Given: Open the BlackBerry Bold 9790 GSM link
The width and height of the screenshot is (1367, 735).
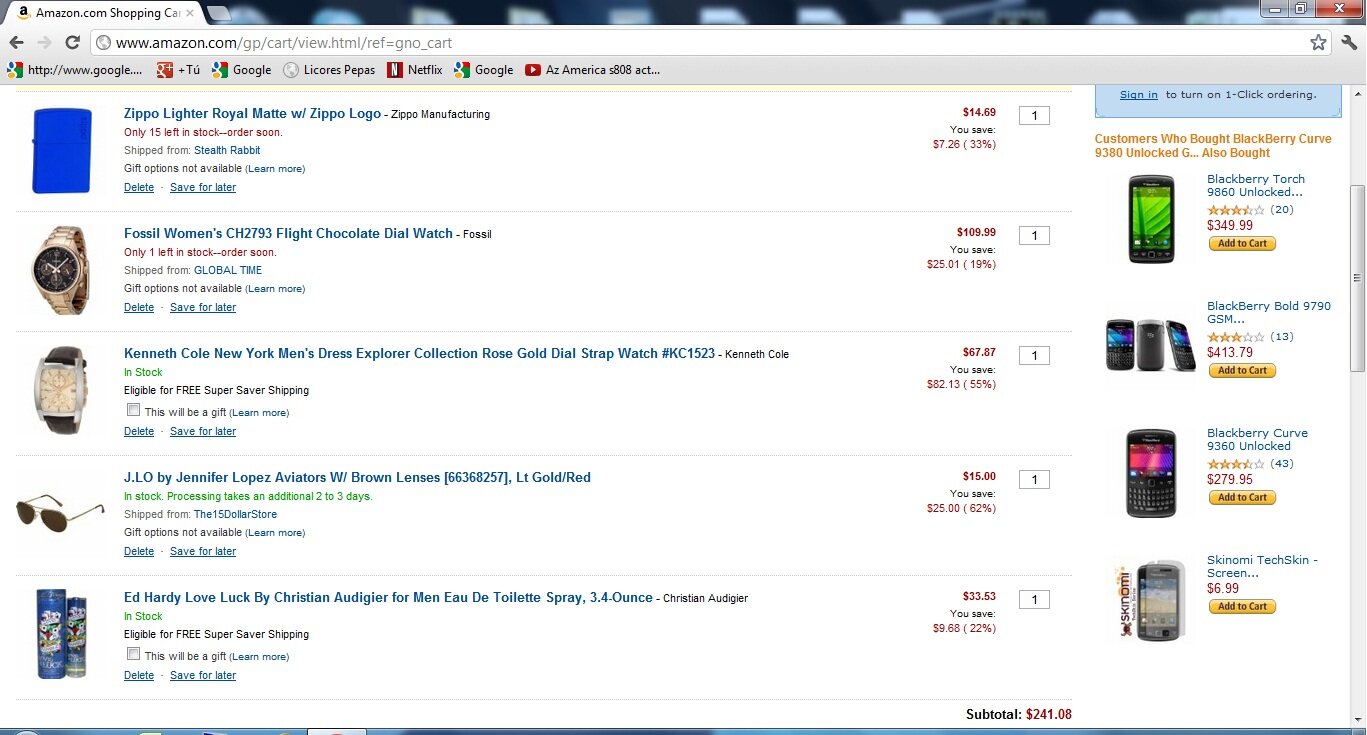Looking at the screenshot, I should click(x=1269, y=312).
